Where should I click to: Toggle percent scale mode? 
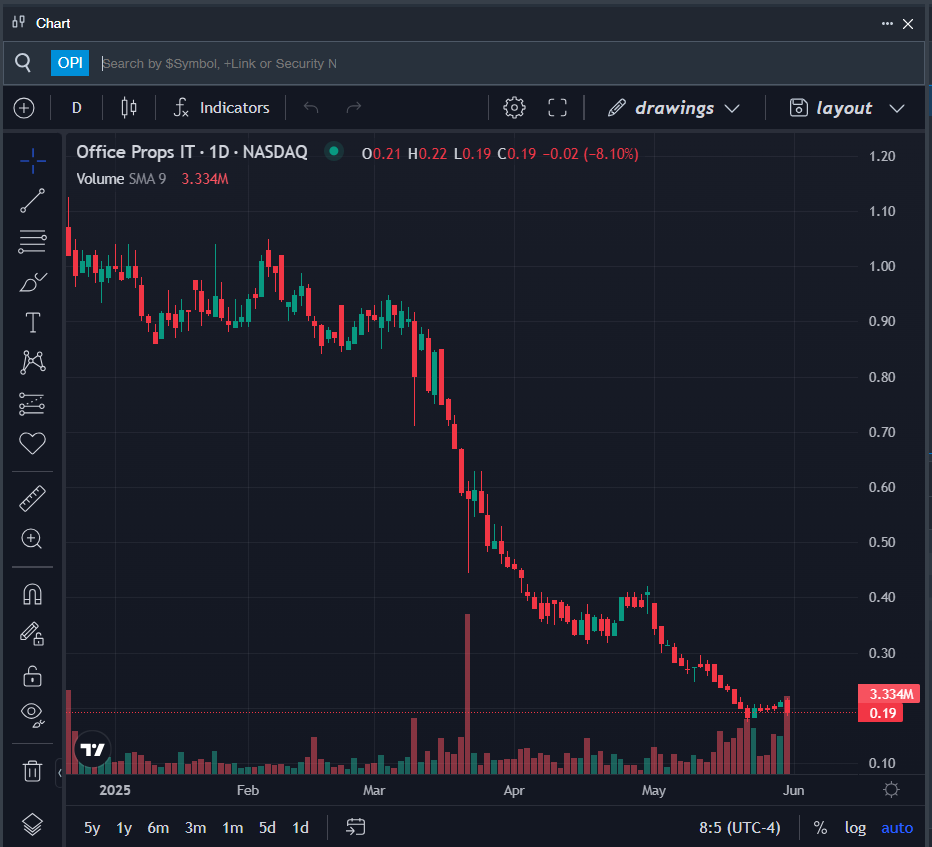click(820, 827)
